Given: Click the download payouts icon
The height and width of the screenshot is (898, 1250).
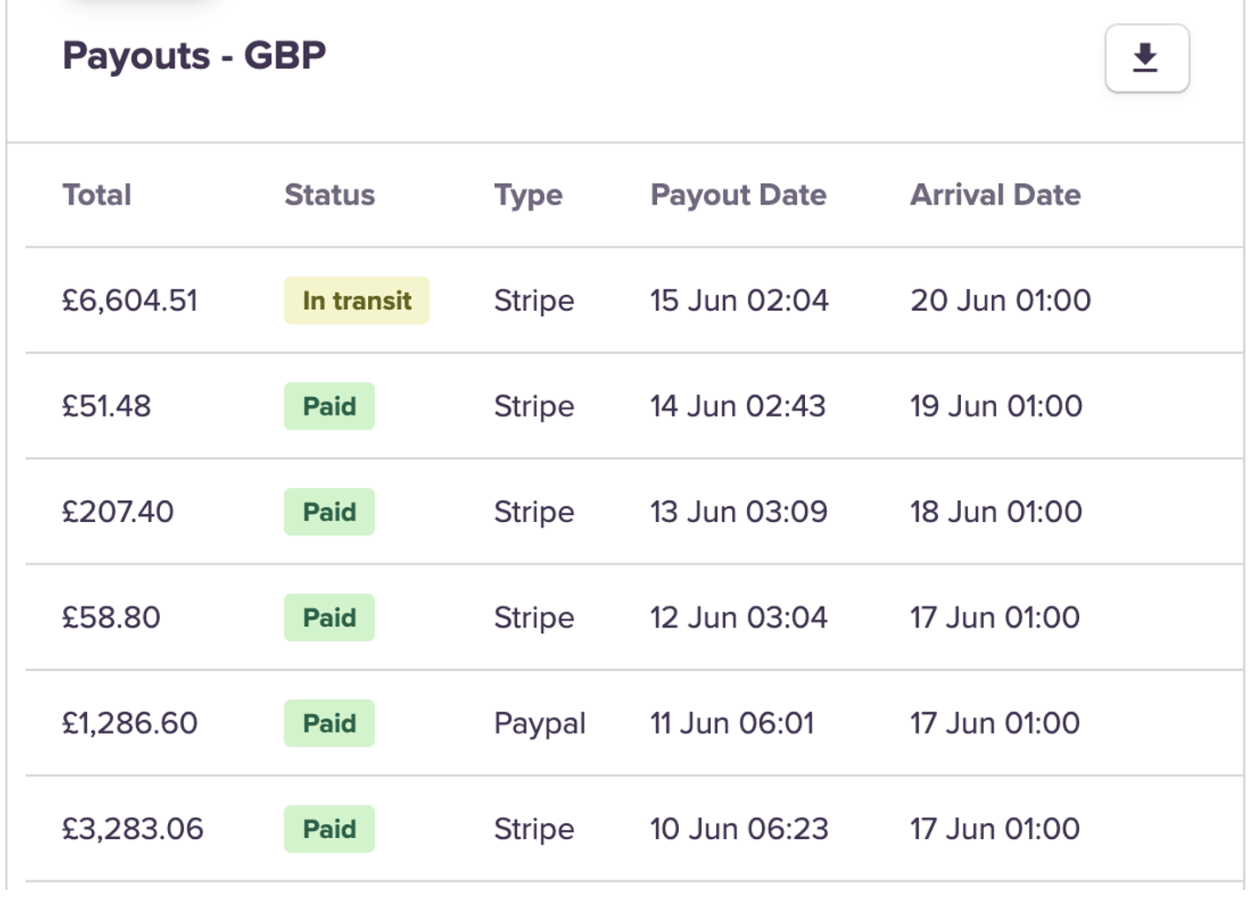Looking at the screenshot, I should pos(1146,59).
